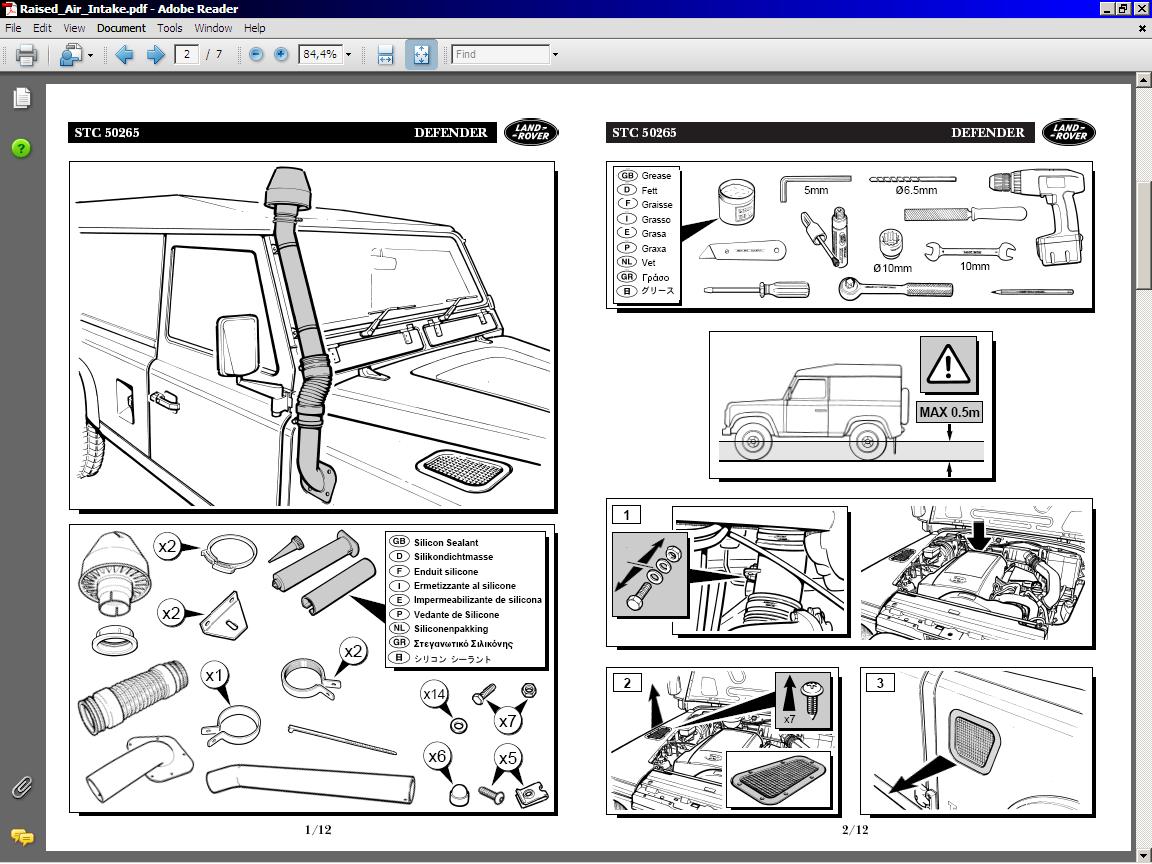Click the Print icon in toolbar

[26, 55]
